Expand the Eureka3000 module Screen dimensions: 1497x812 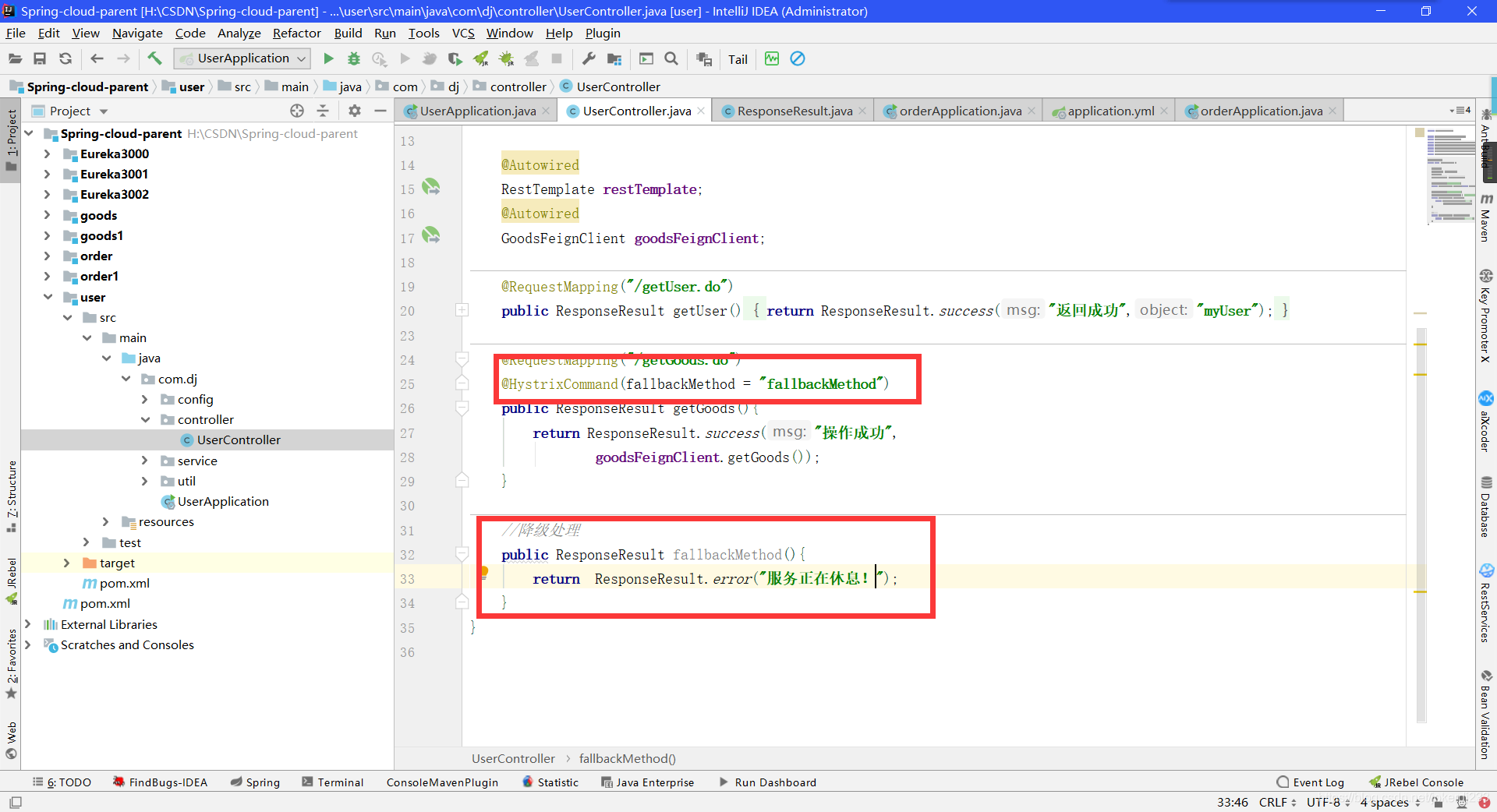coord(47,154)
